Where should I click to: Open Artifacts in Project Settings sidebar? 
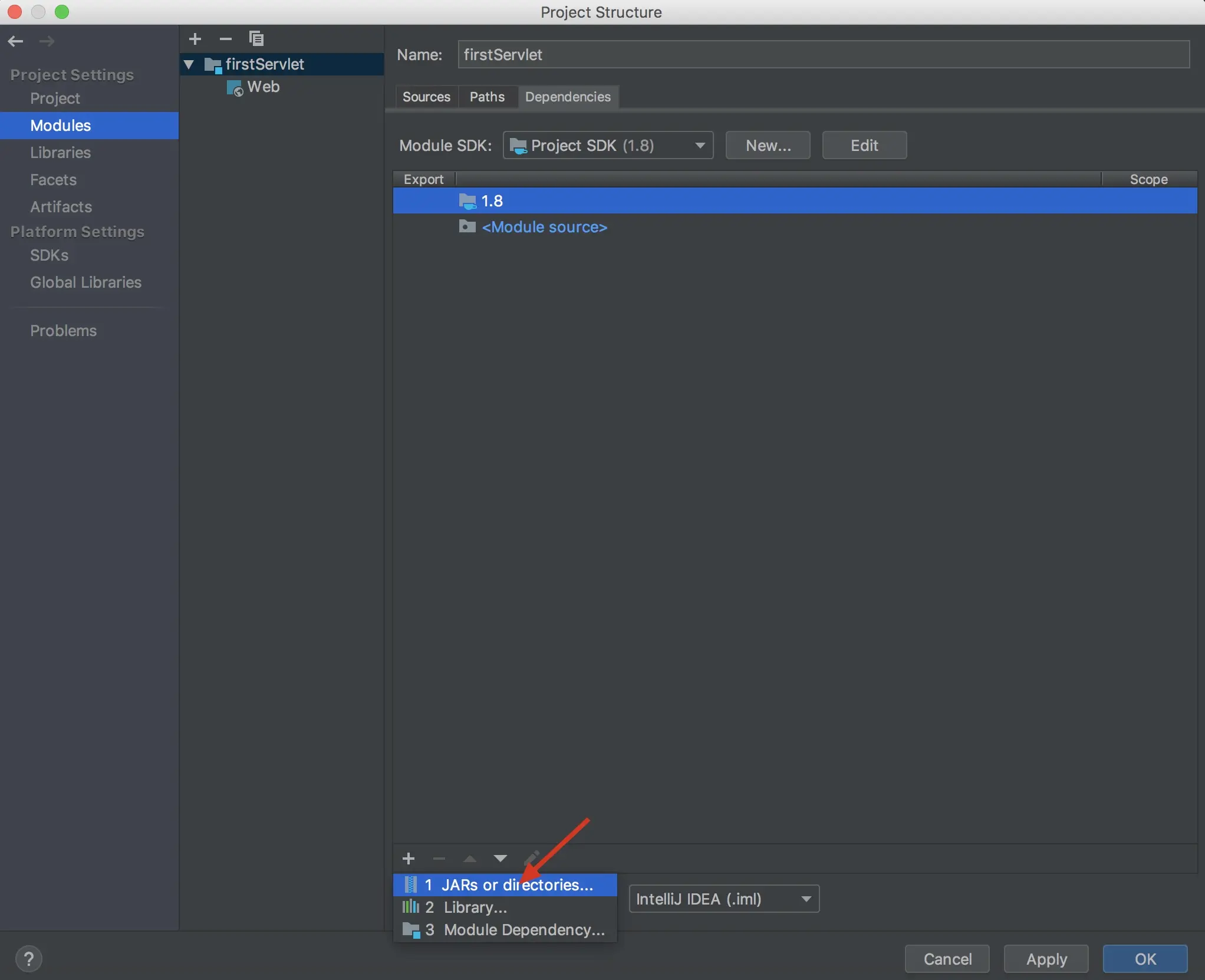click(61, 207)
